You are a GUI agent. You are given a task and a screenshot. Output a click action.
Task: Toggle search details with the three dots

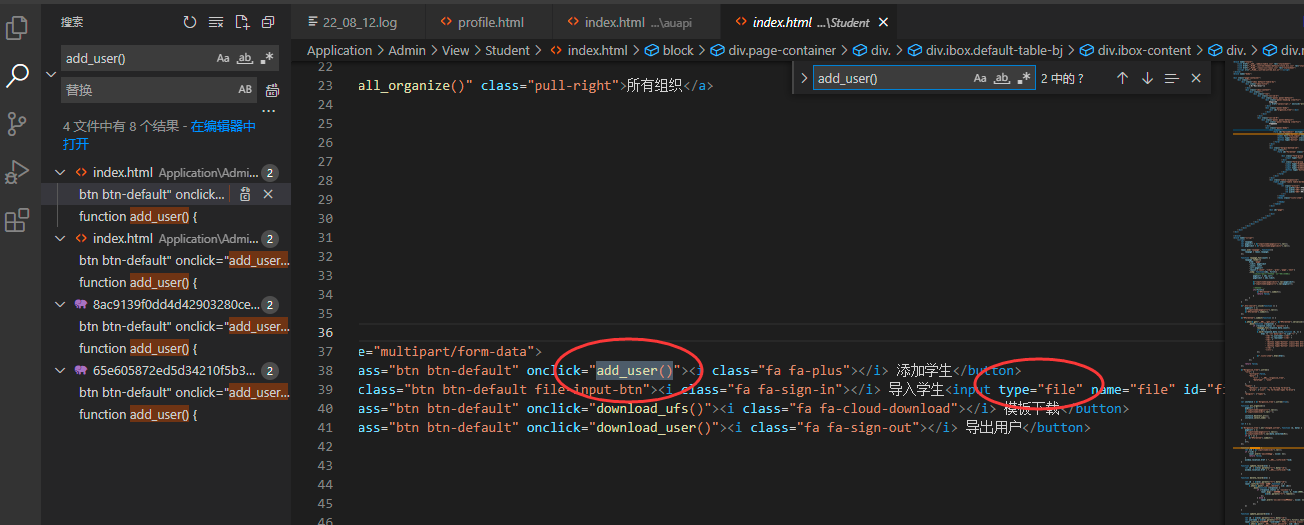pyautogui.click(x=268, y=111)
